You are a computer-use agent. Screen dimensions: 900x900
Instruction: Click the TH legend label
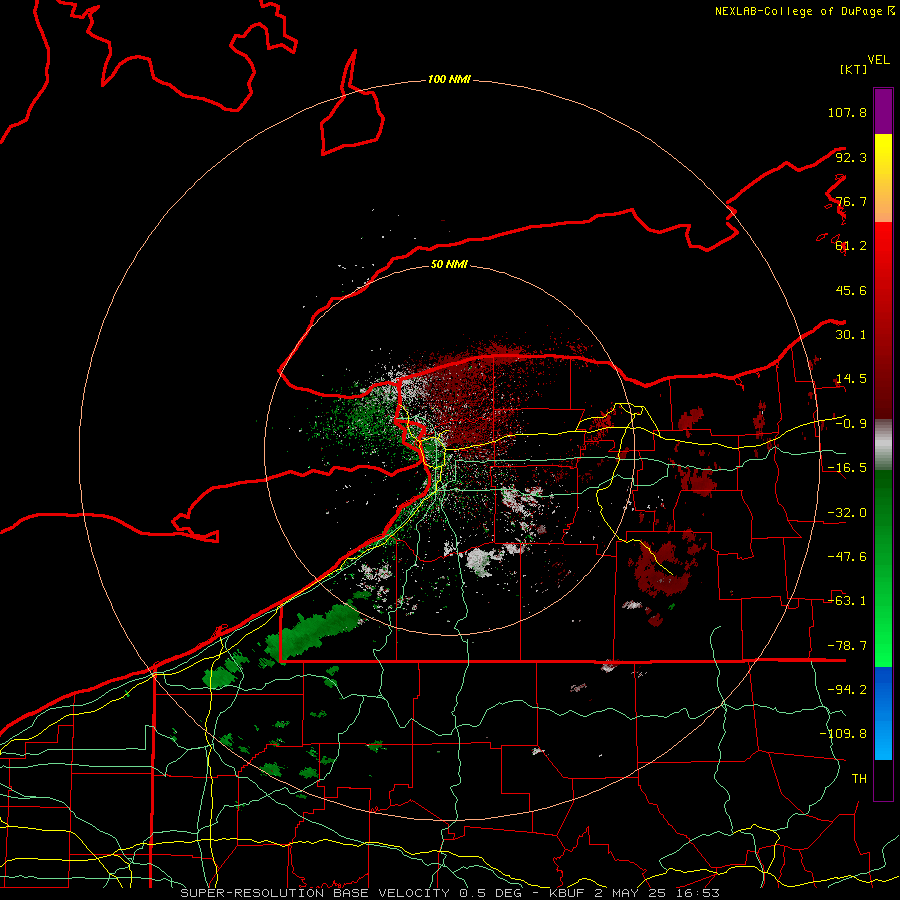coord(859,779)
